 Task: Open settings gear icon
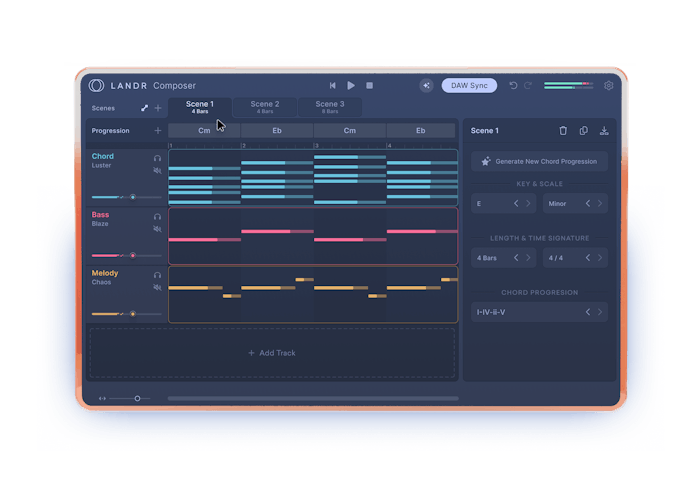click(x=608, y=85)
